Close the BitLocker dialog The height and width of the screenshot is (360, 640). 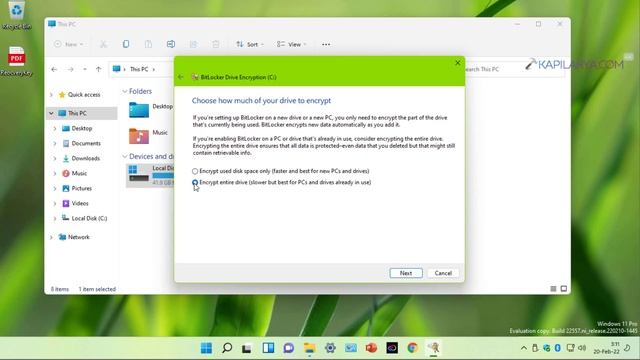coord(458,63)
